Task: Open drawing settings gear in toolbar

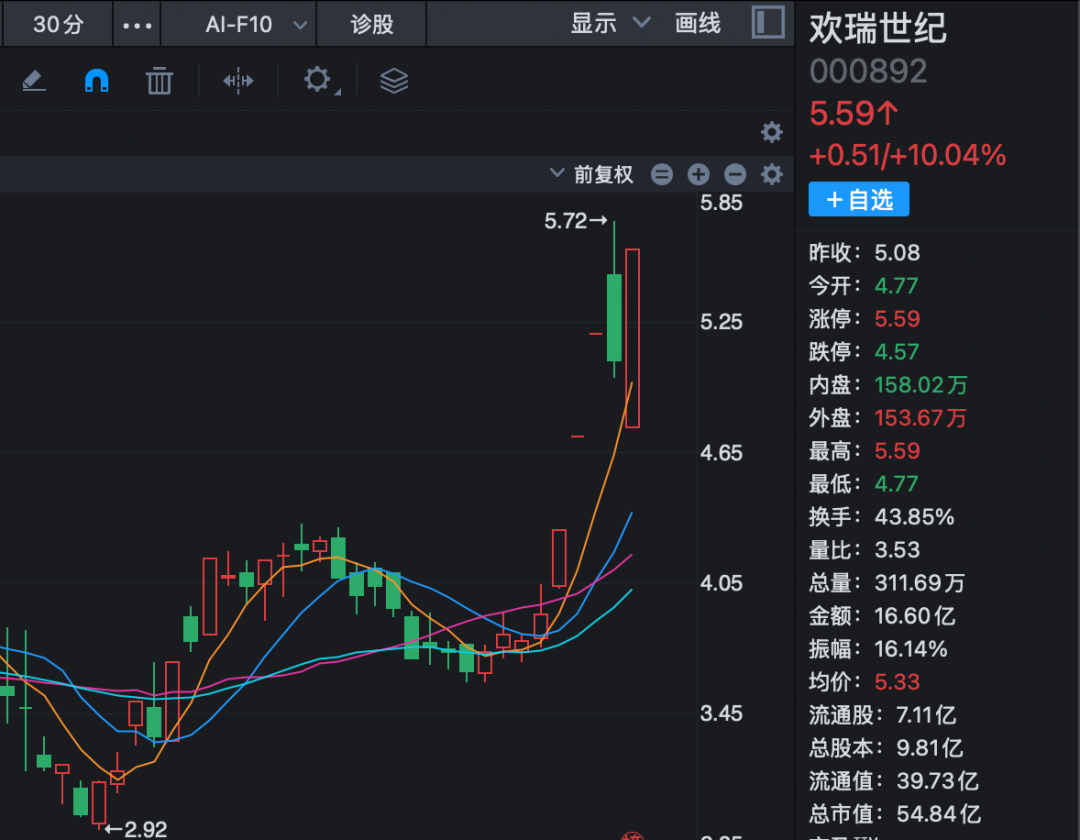Action: pyautogui.click(x=318, y=80)
